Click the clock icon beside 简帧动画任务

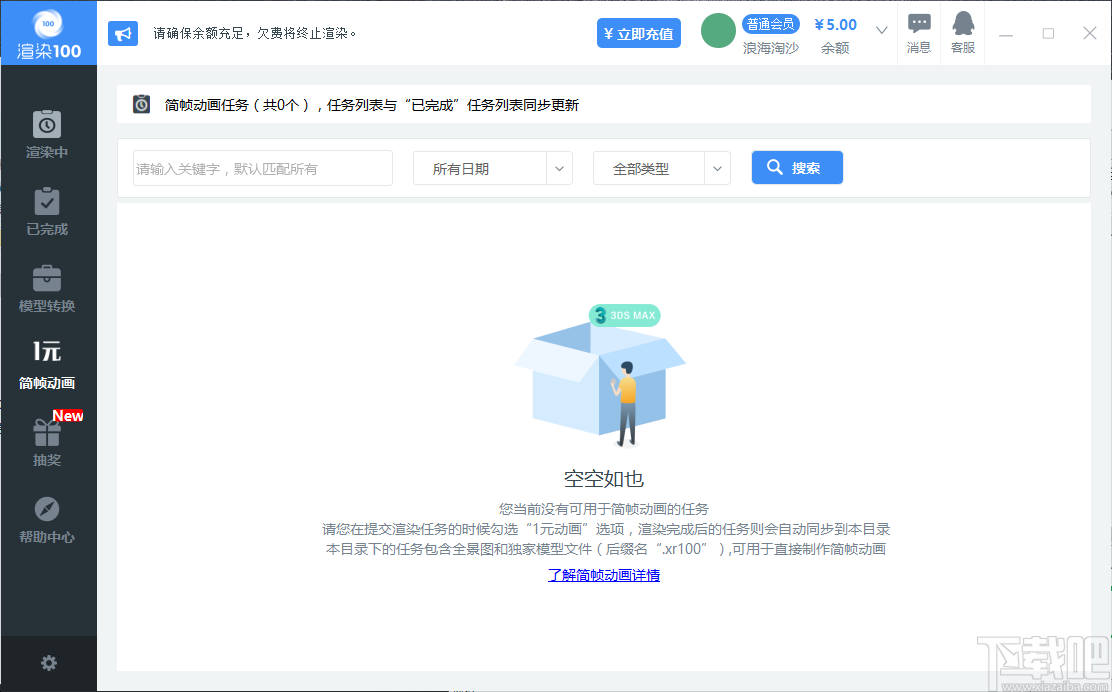pyautogui.click(x=141, y=103)
